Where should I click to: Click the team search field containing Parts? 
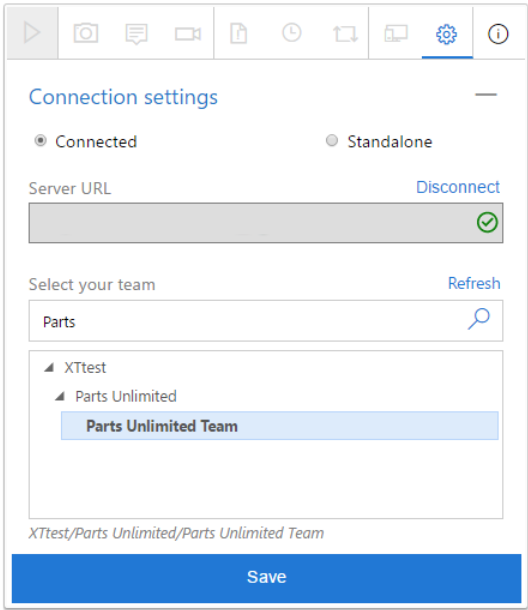[x=266, y=321]
